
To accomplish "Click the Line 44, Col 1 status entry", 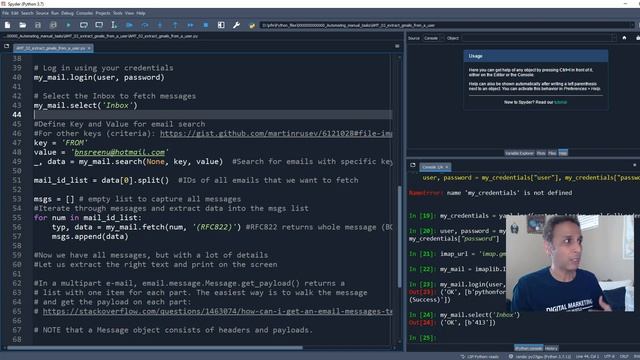I will [x=587, y=357].
